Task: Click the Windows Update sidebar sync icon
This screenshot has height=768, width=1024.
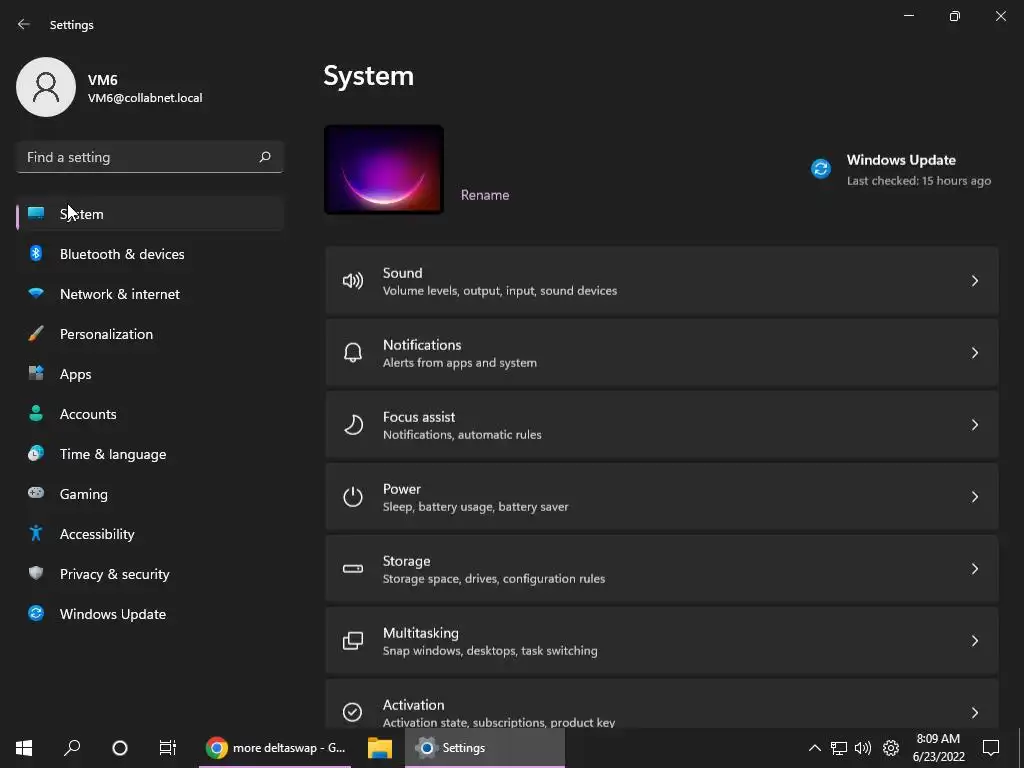Action: tap(36, 613)
